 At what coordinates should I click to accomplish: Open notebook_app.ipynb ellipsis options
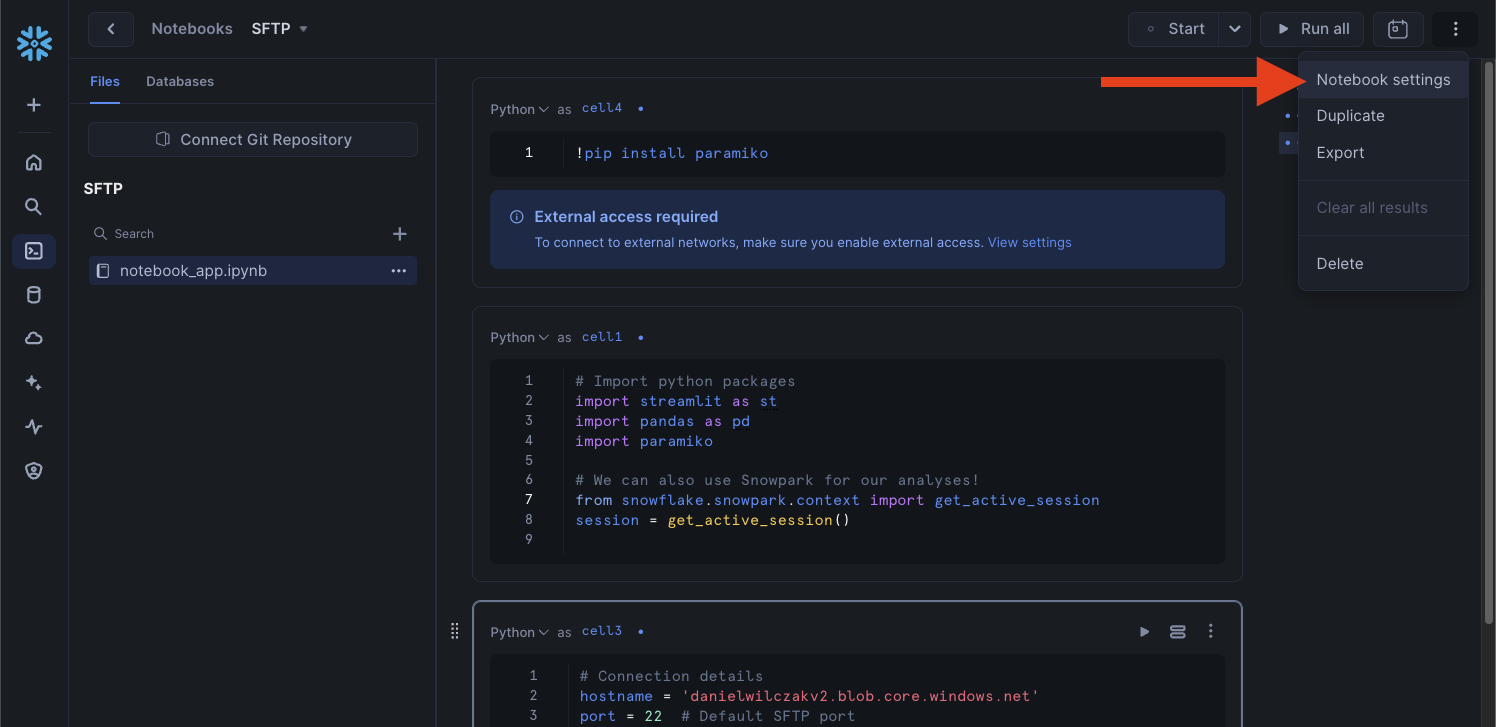click(x=399, y=271)
